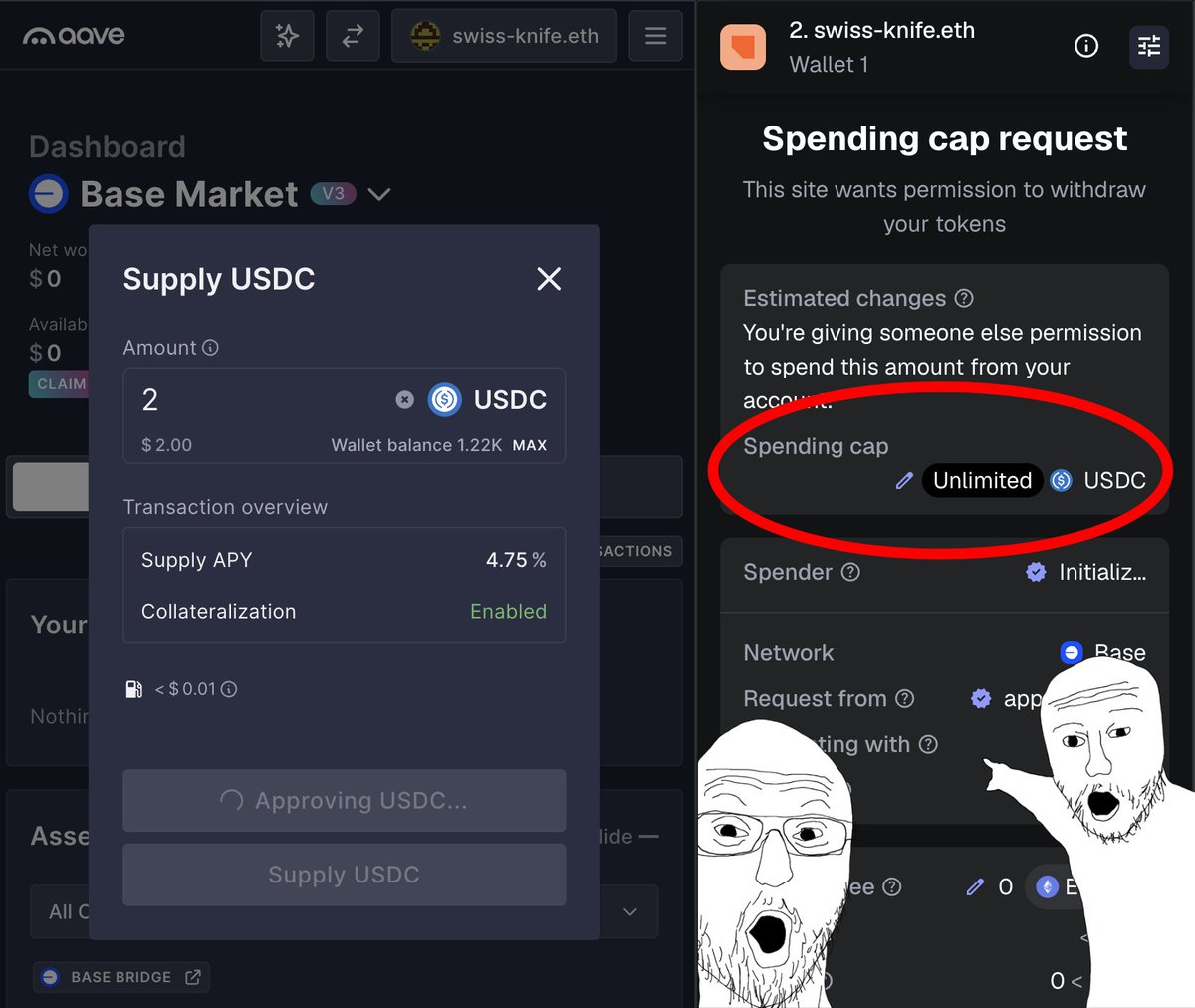Click the Base Market network icon
The image size is (1195, 1008).
49,194
